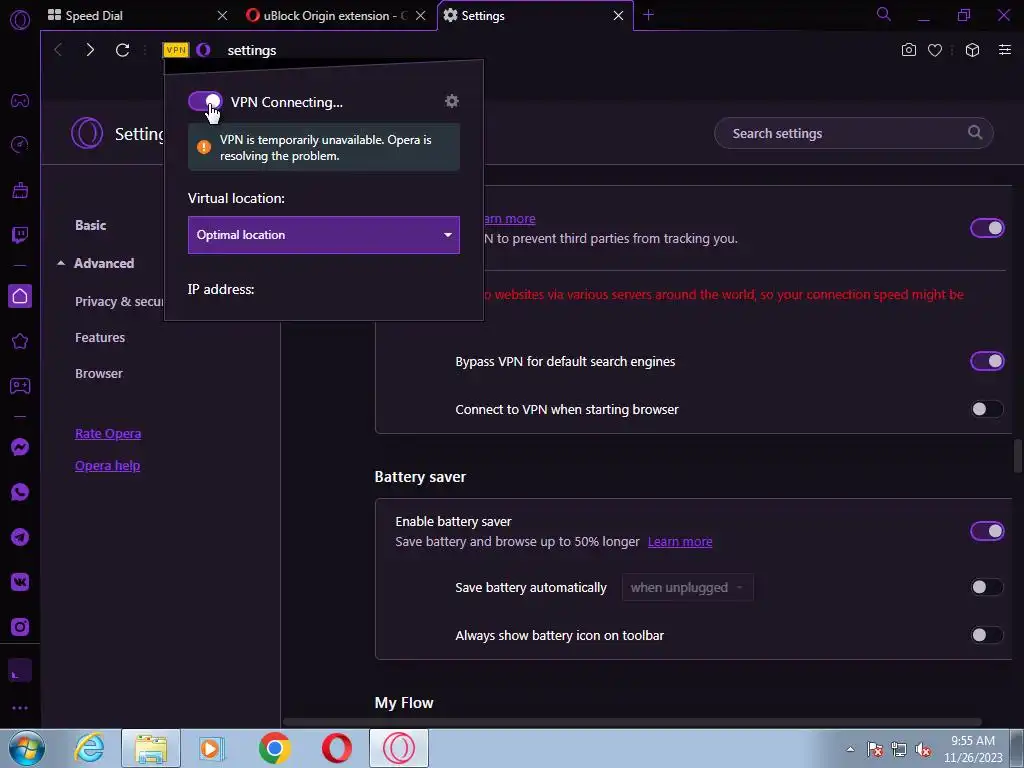Enable Connect to VPN when starting browser

tap(987, 409)
